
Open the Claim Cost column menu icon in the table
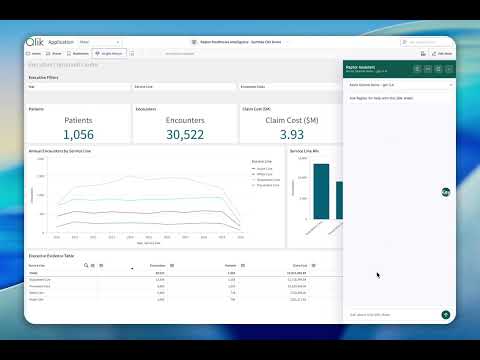point(314,266)
